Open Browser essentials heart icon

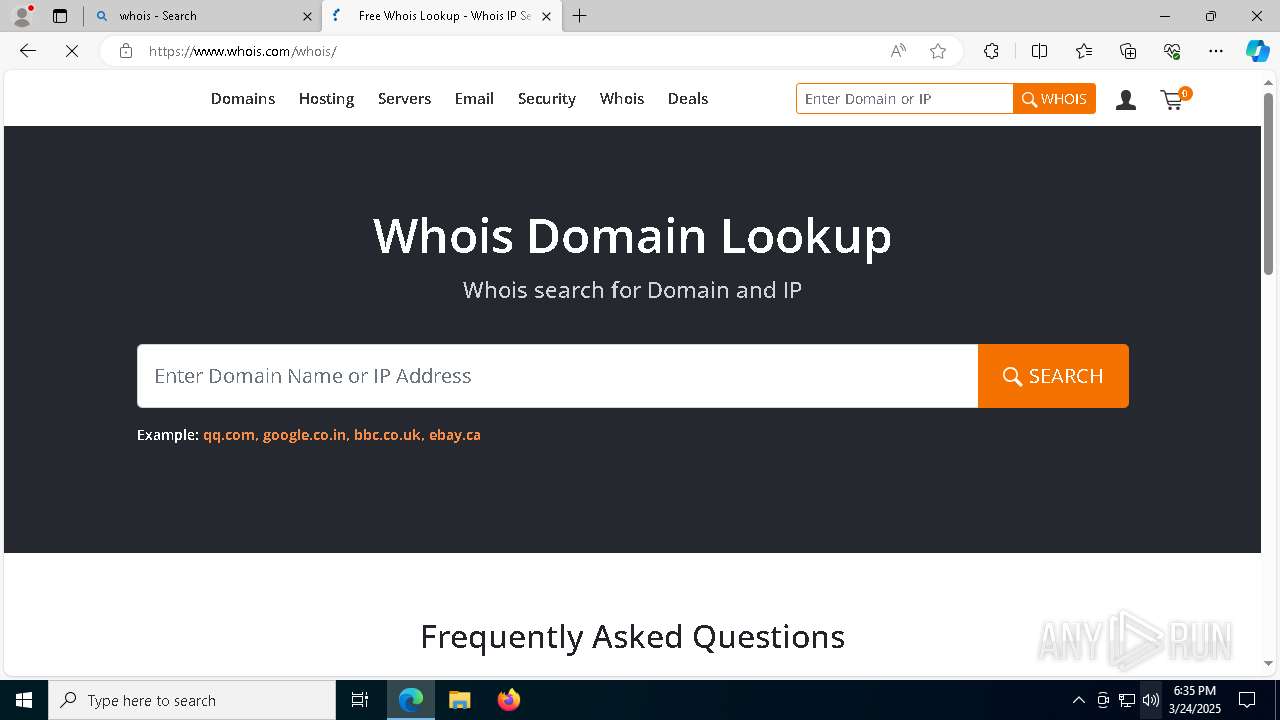(x=1172, y=51)
